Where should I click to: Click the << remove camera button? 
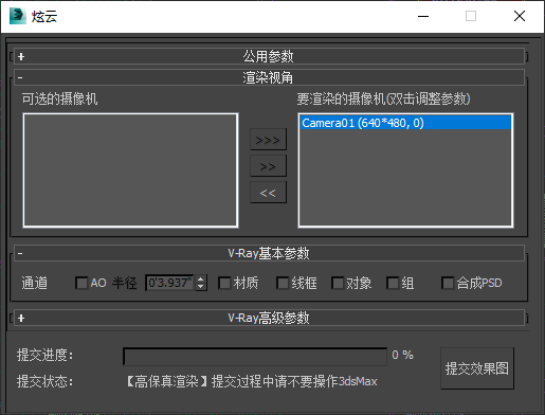(268, 192)
